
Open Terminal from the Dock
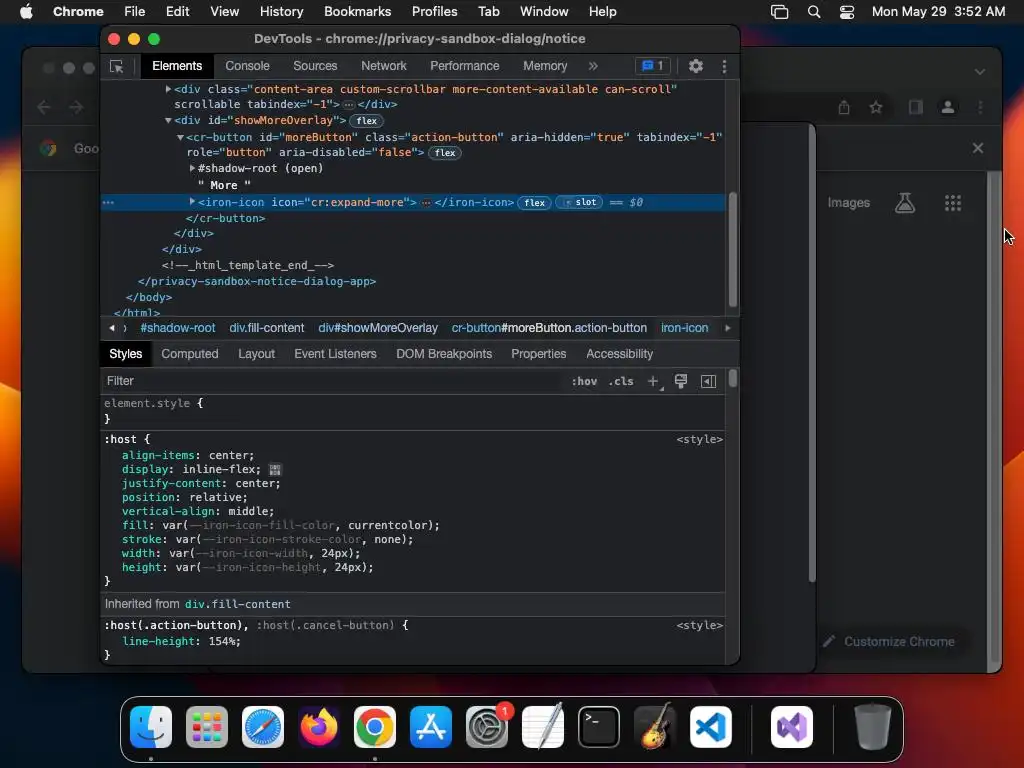599,727
